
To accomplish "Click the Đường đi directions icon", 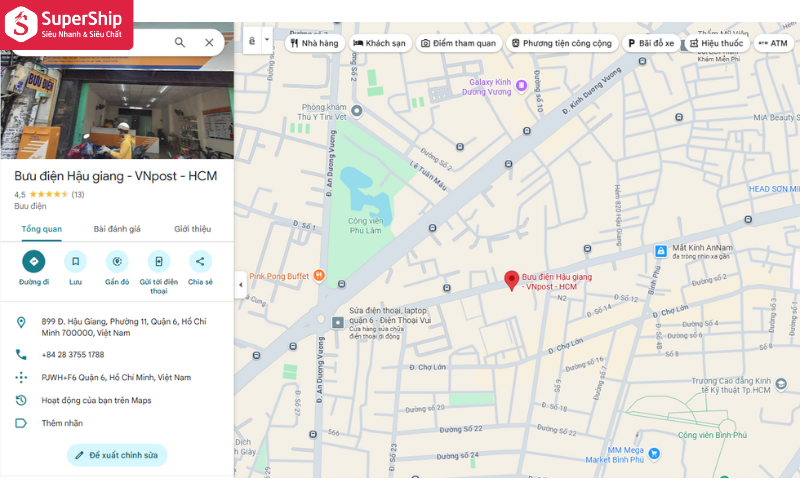I will tap(34, 262).
